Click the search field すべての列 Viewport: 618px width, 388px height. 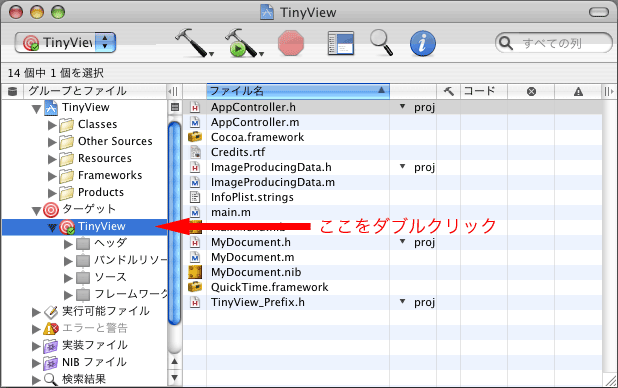tap(553, 43)
